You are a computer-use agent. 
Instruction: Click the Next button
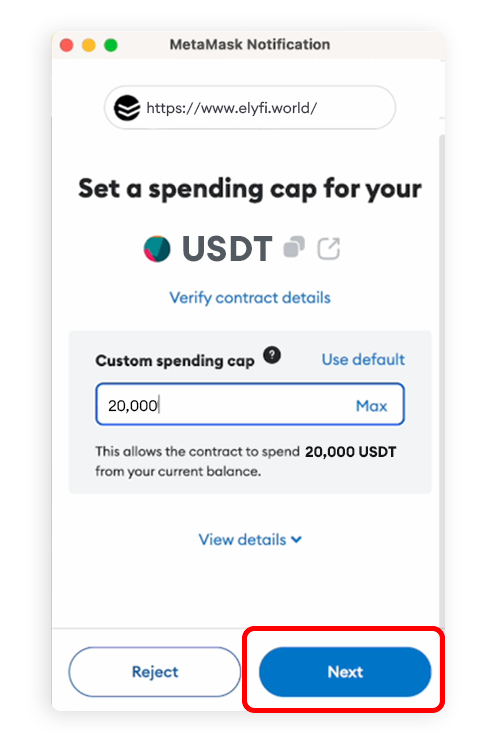coord(345,672)
